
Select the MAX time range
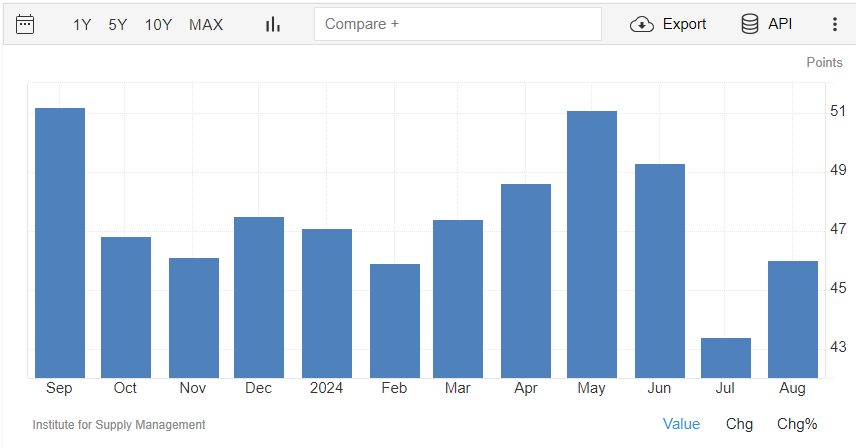(x=206, y=25)
